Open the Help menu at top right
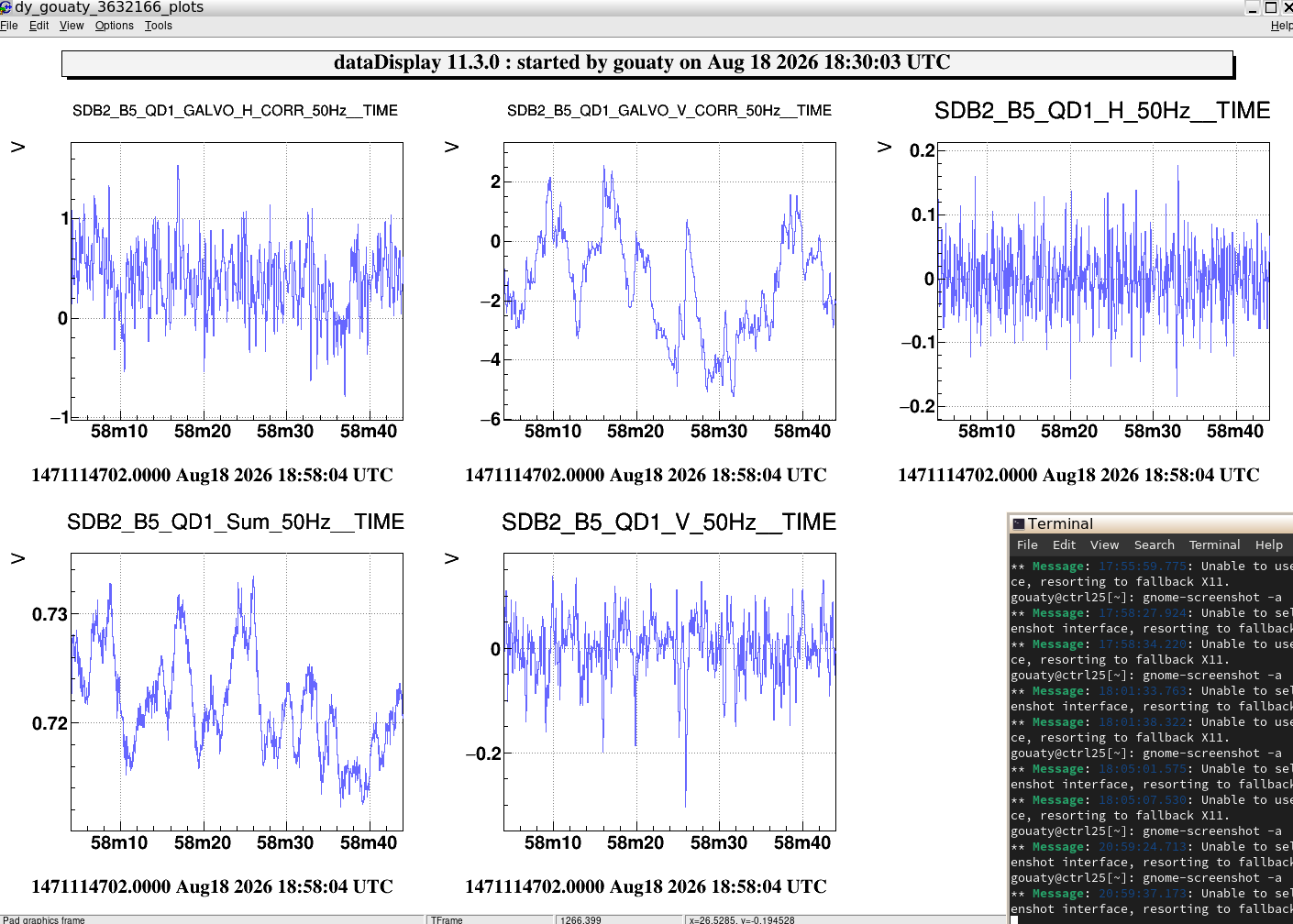Viewport: 1293px width, 924px height. 1281,26
